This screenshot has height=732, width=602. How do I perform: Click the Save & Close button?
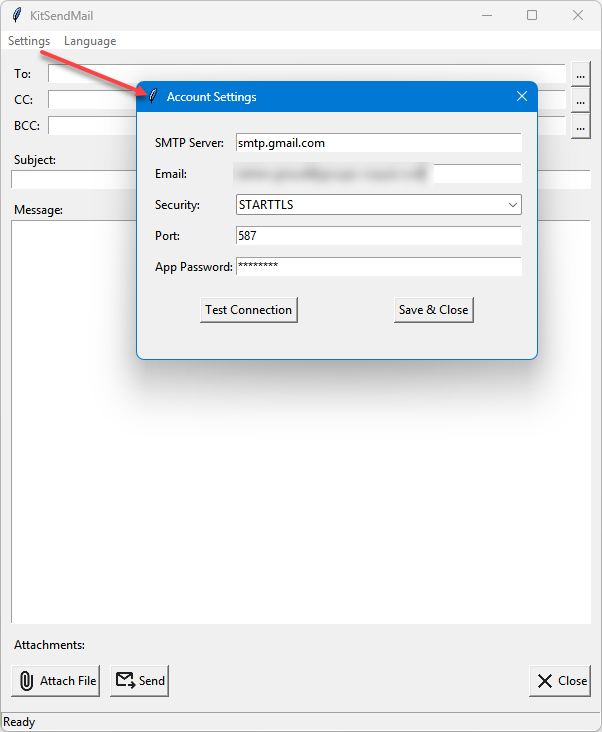[433, 310]
